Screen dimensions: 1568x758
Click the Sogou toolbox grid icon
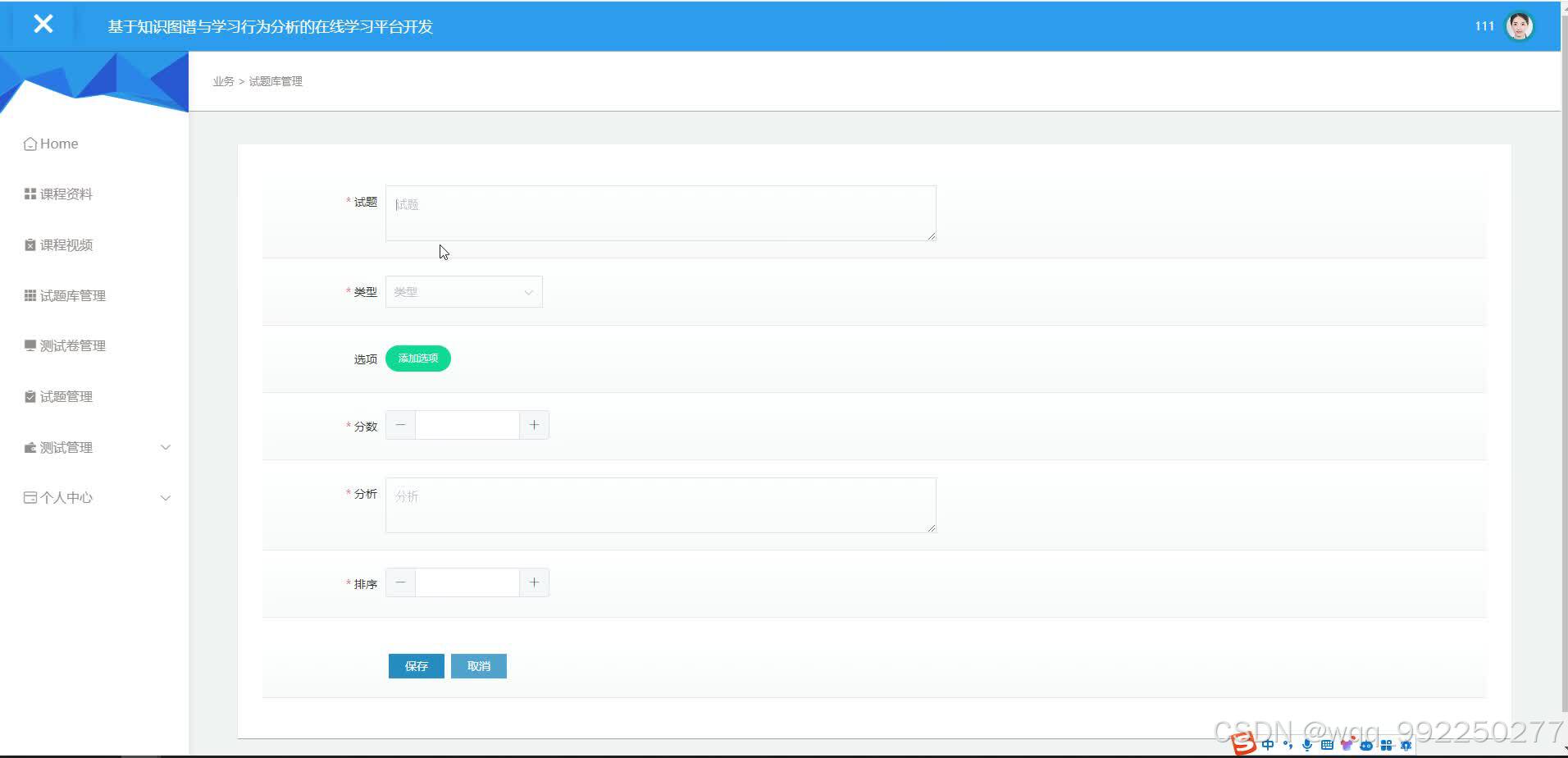point(1386,745)
